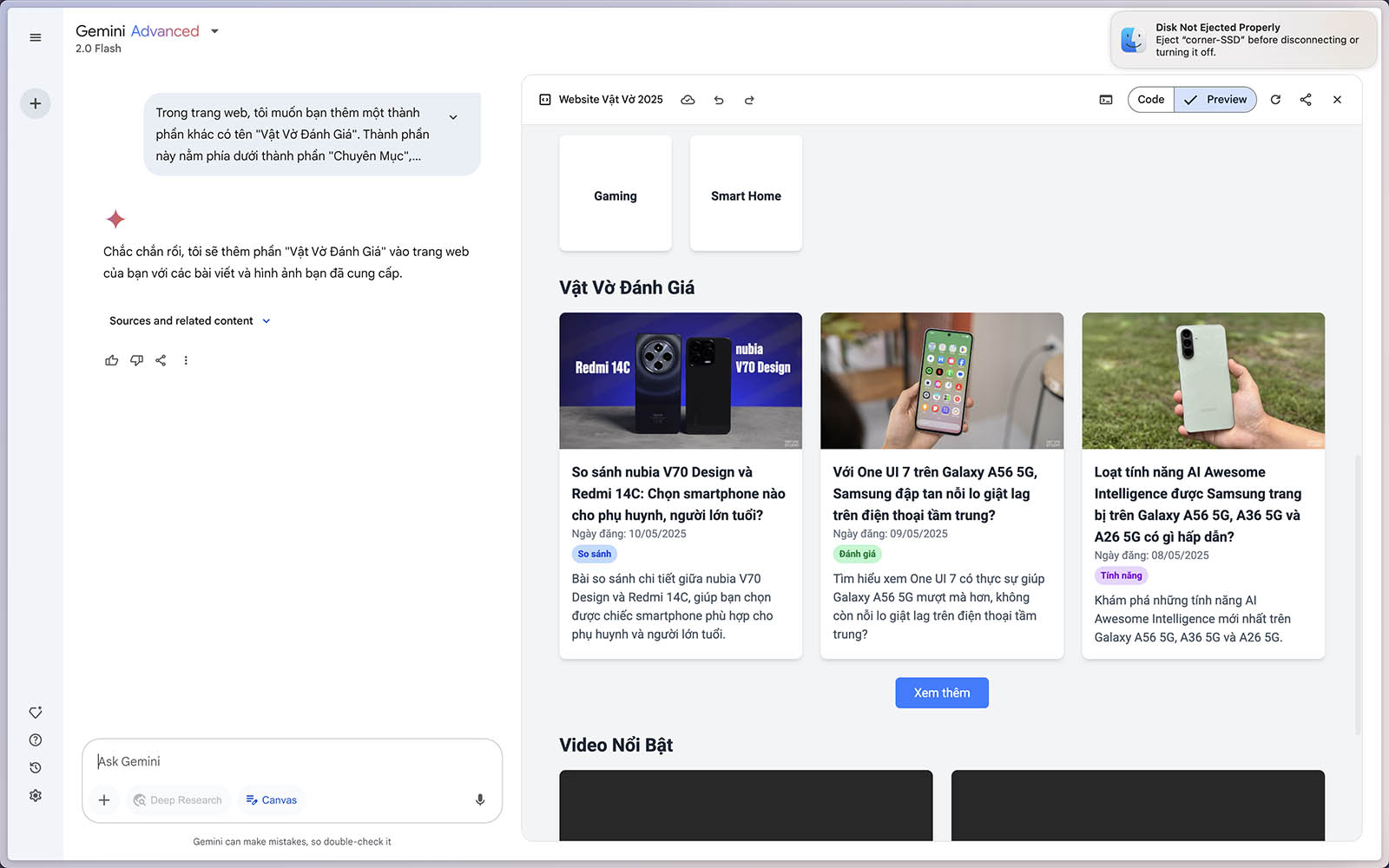
Task: Give thumbs up to the response
Action: coord(112,360)
